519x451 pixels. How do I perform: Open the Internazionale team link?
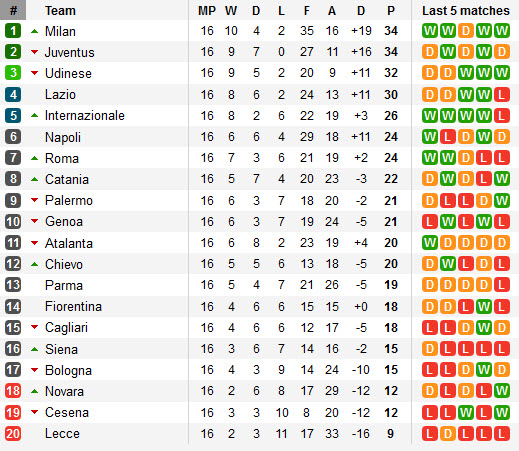coord(85,116)
